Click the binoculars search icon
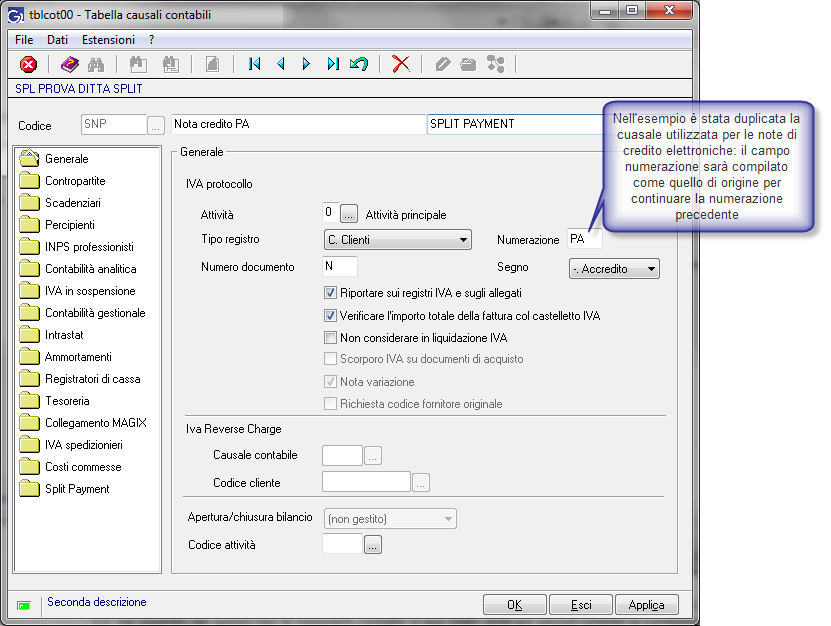 coord(96,65)
